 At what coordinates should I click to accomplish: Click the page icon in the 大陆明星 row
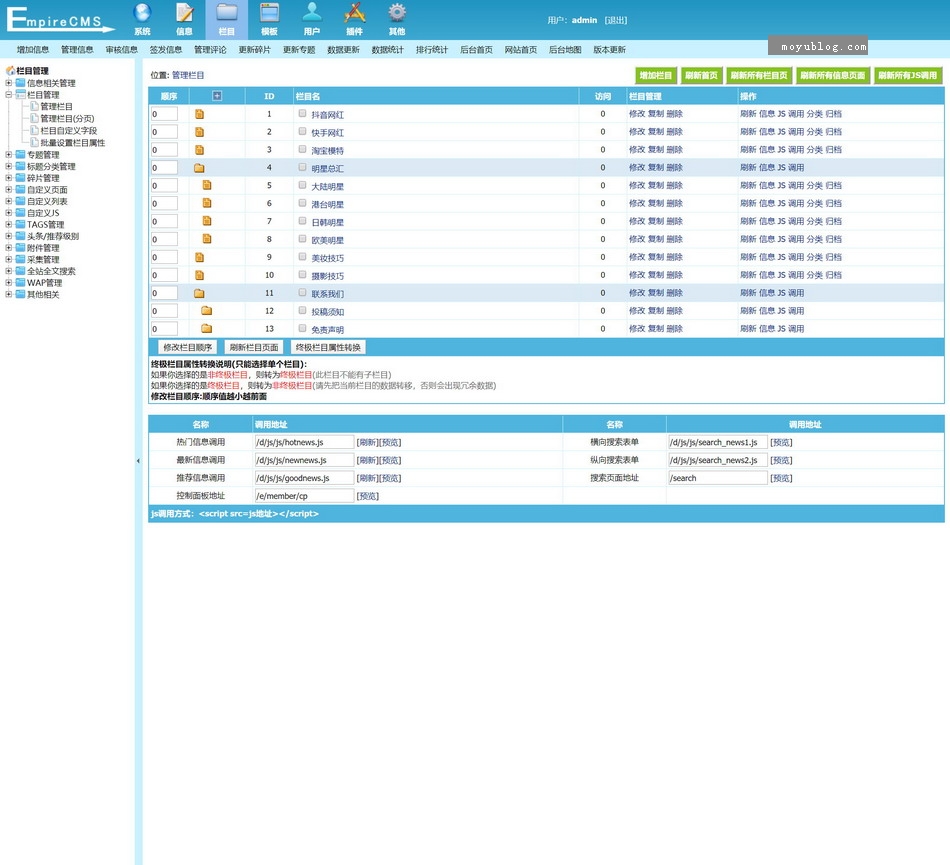click(207, 185)
